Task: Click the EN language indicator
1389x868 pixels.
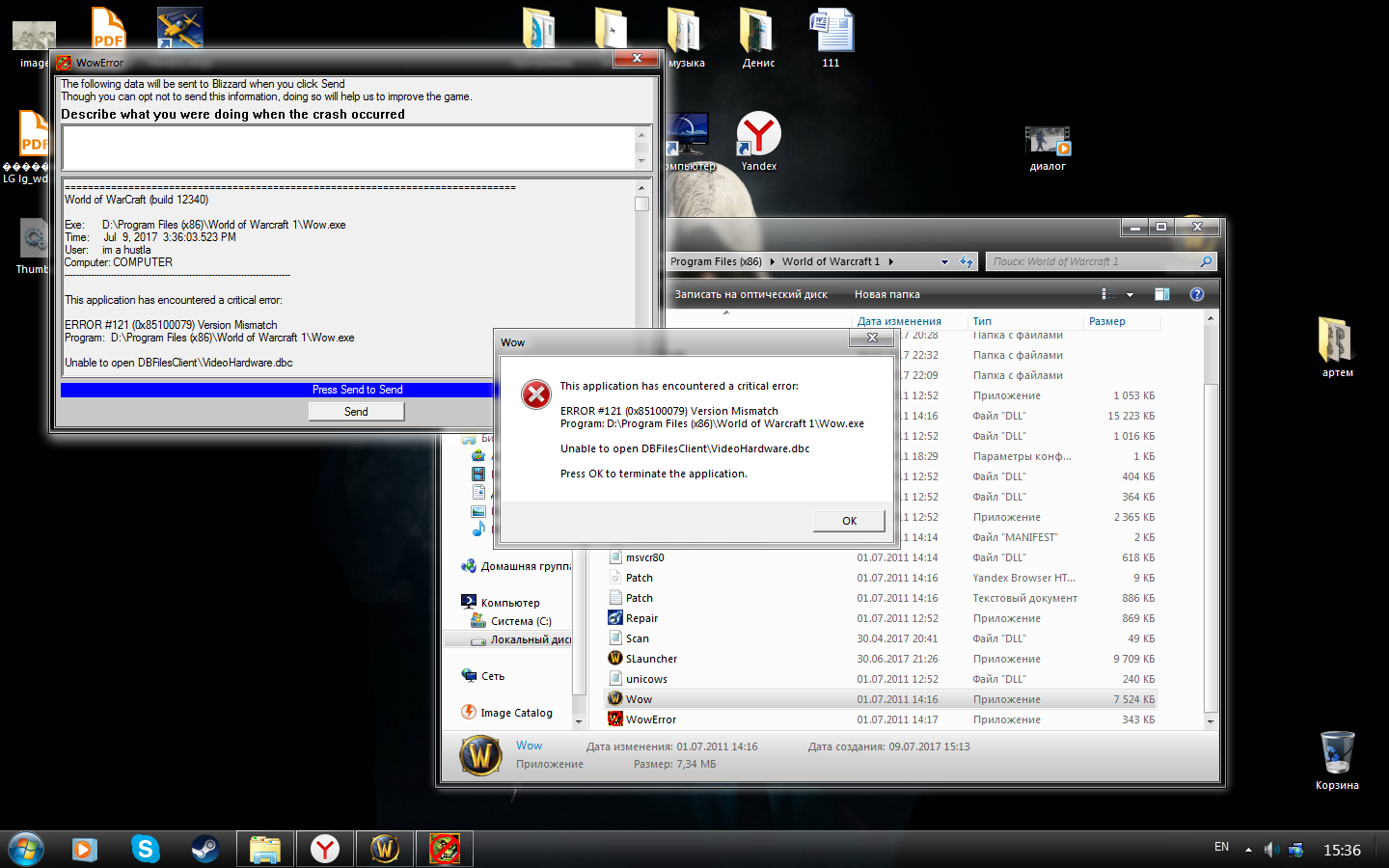Action: [1221, 847]
